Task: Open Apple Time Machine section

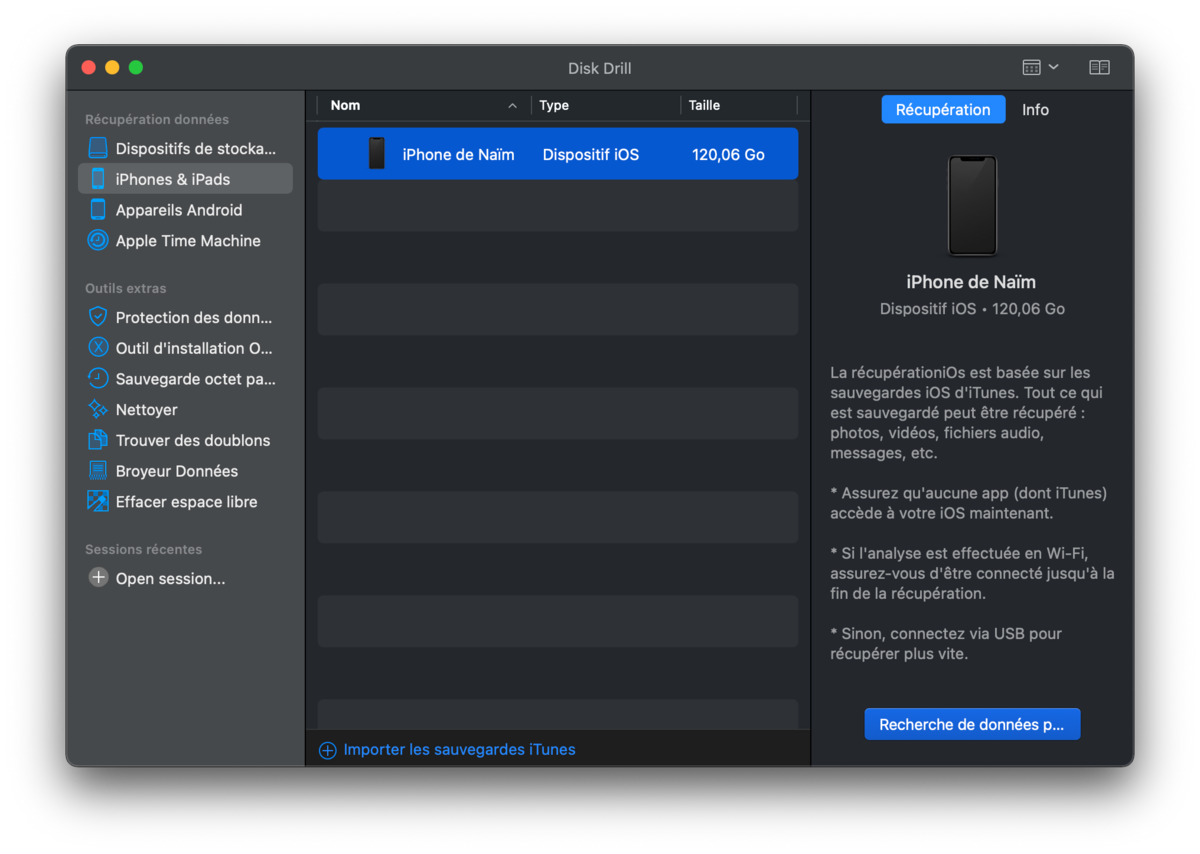Action: 185,240
